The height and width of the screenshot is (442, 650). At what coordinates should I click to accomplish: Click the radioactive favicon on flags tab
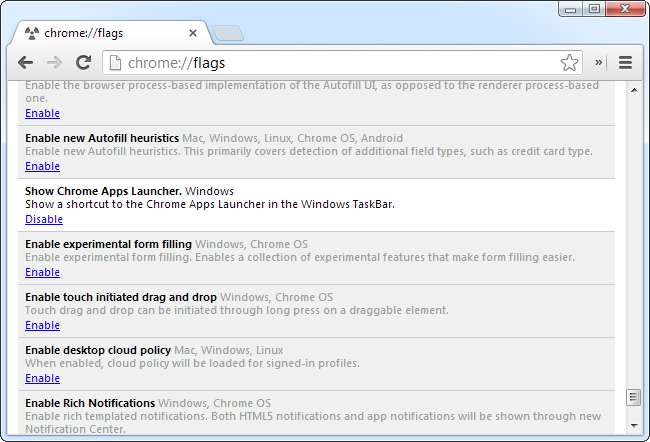(31, 32)
